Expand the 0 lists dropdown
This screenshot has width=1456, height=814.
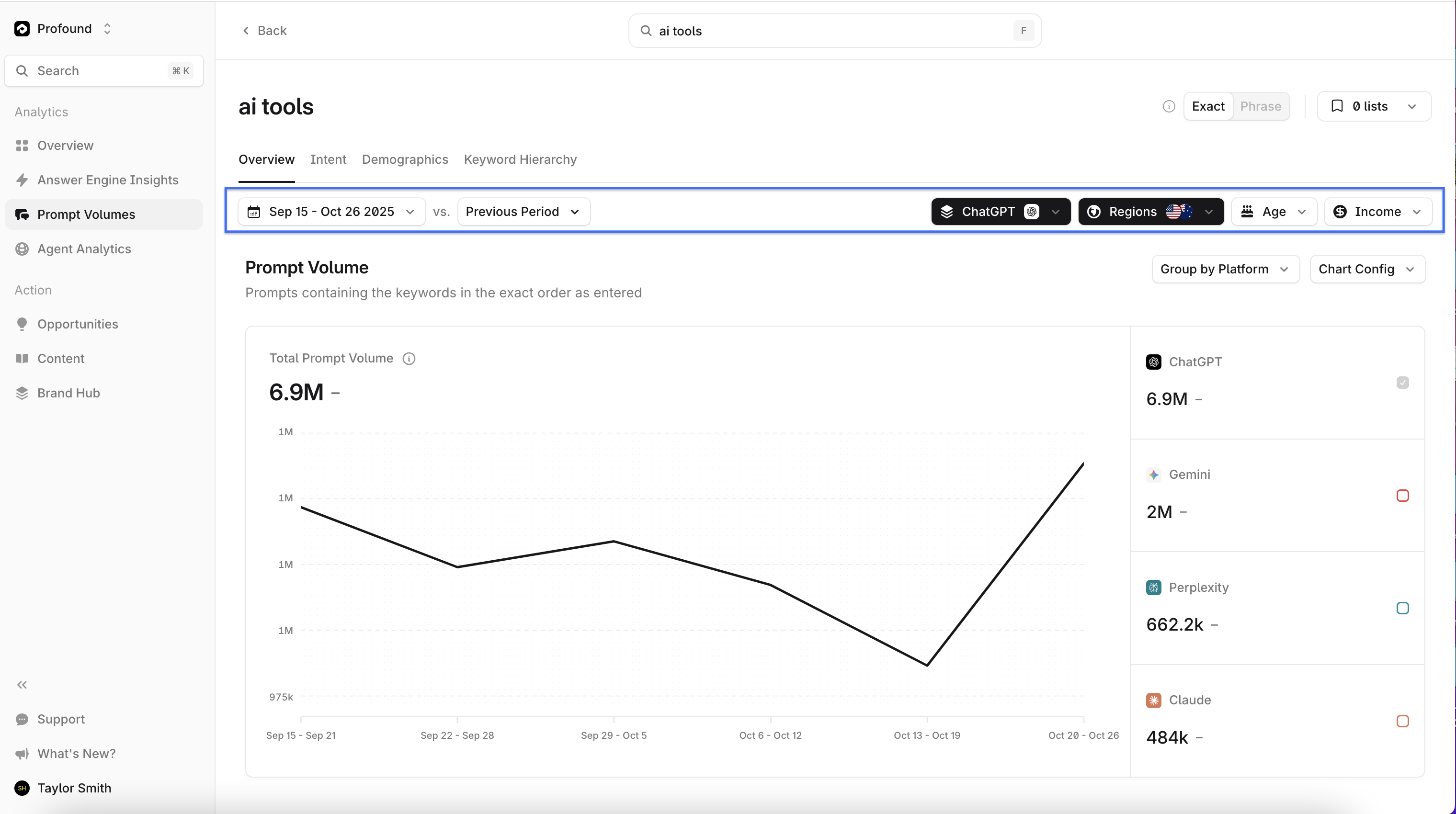pos(1374,106)
